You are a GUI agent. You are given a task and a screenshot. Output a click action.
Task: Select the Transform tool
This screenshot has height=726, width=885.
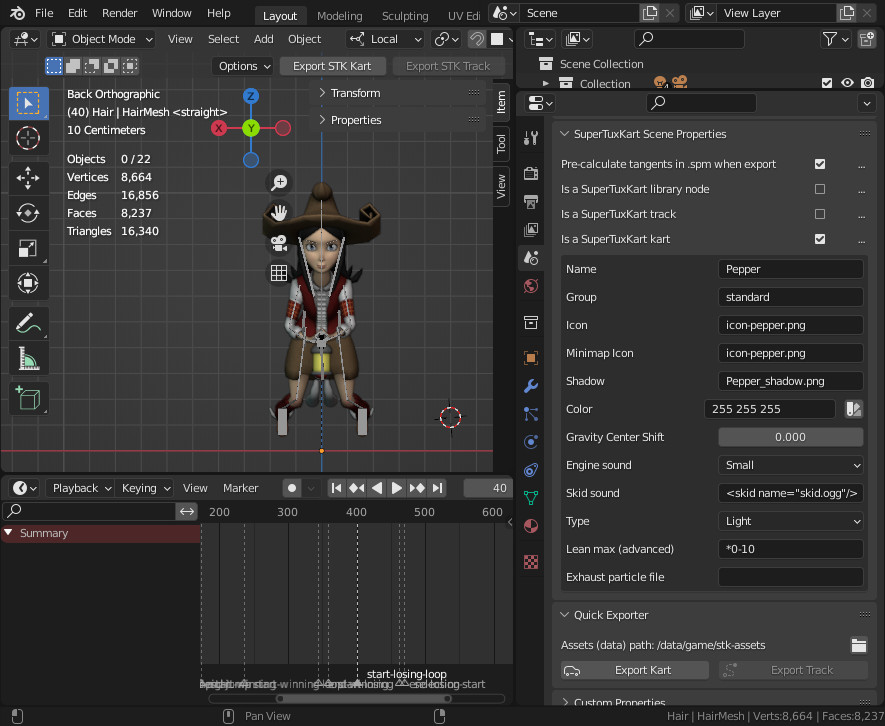click(x=28, y=283)
